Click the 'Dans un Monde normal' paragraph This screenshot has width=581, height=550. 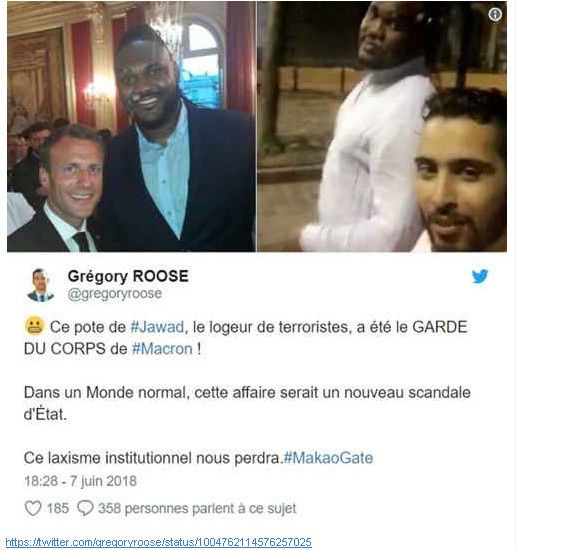(247, 403)
